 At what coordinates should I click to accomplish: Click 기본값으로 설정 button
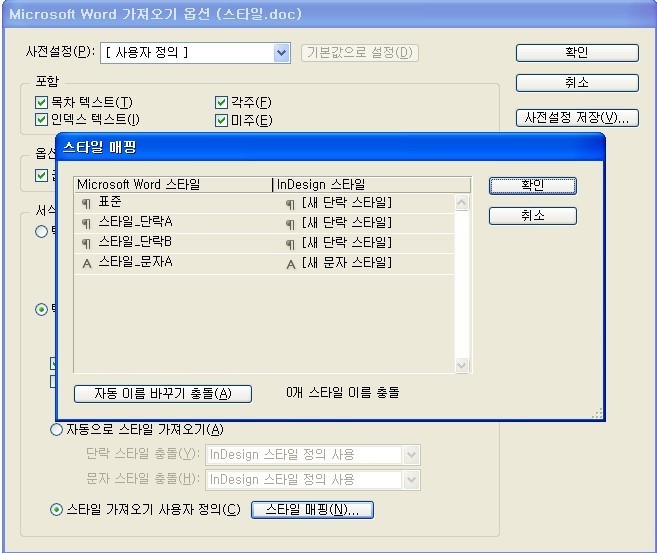[360, 53]
